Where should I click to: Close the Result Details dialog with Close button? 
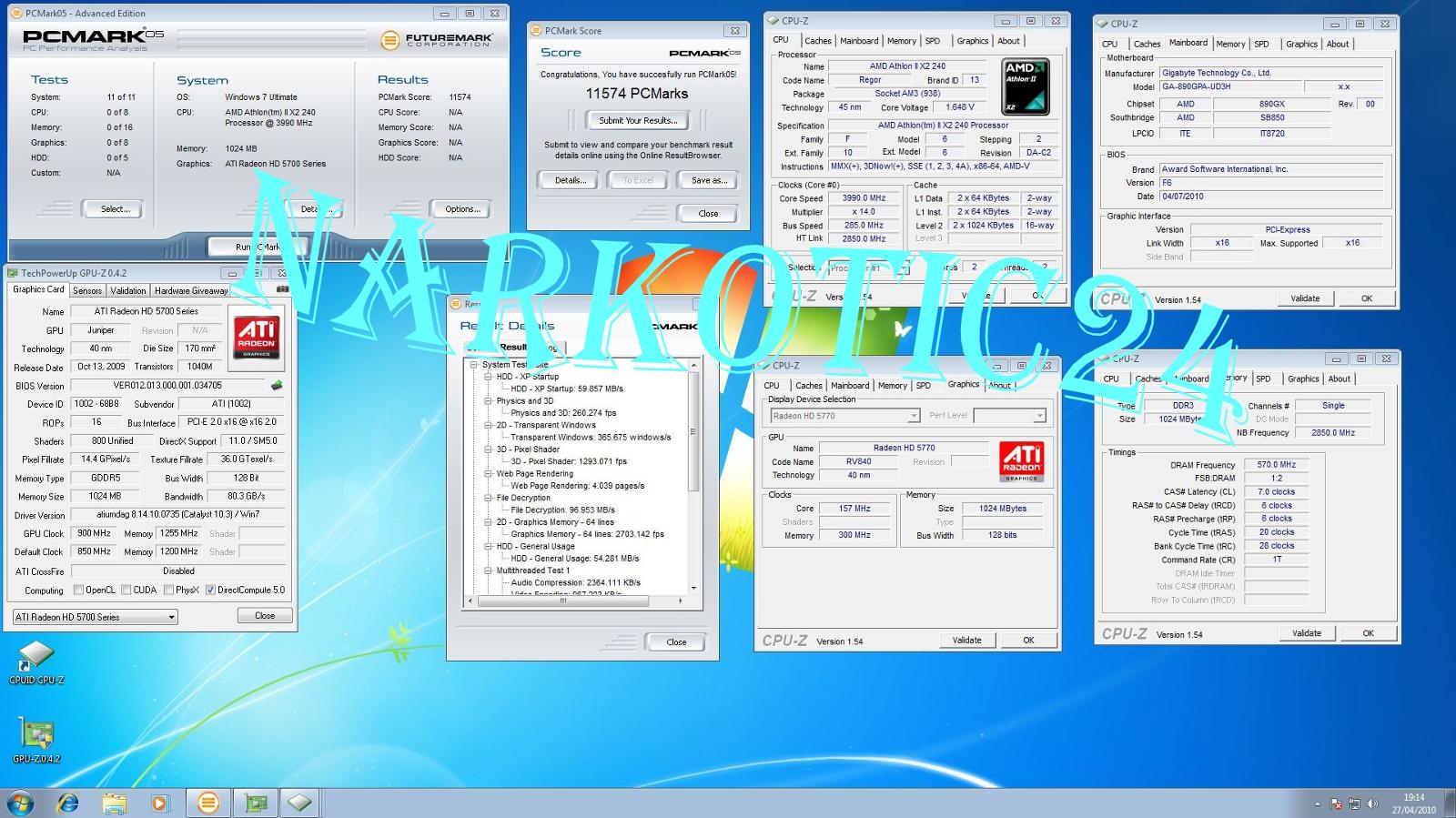(x=676, y=642)
